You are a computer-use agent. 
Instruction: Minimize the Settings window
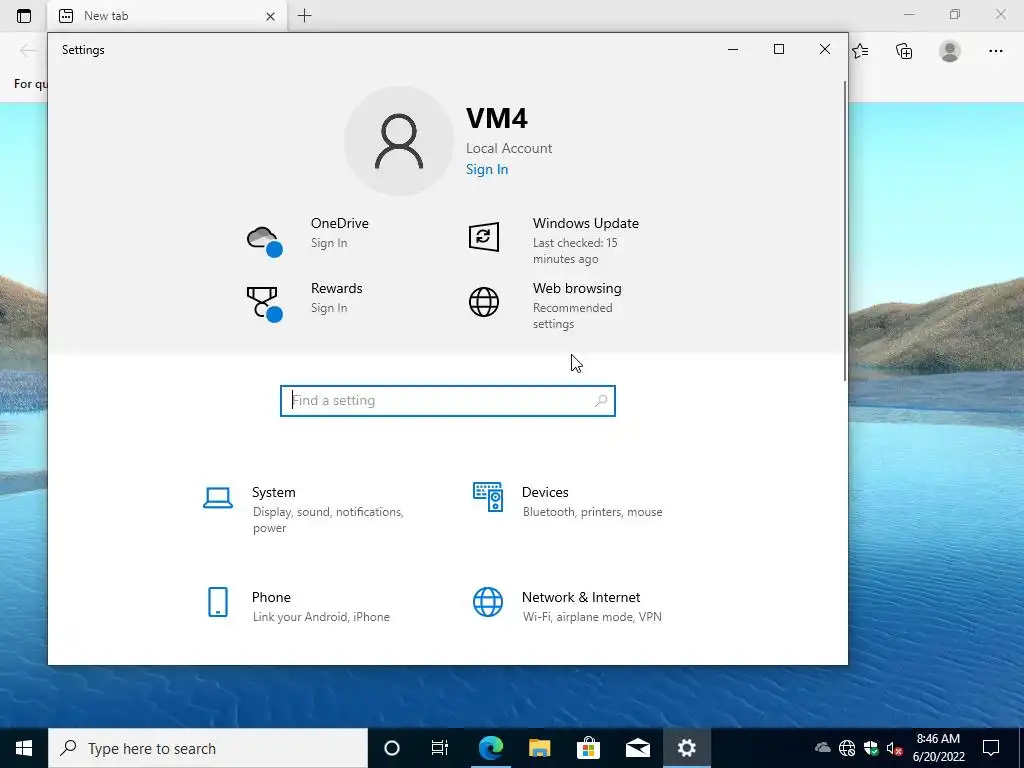[x=733, y=50]
